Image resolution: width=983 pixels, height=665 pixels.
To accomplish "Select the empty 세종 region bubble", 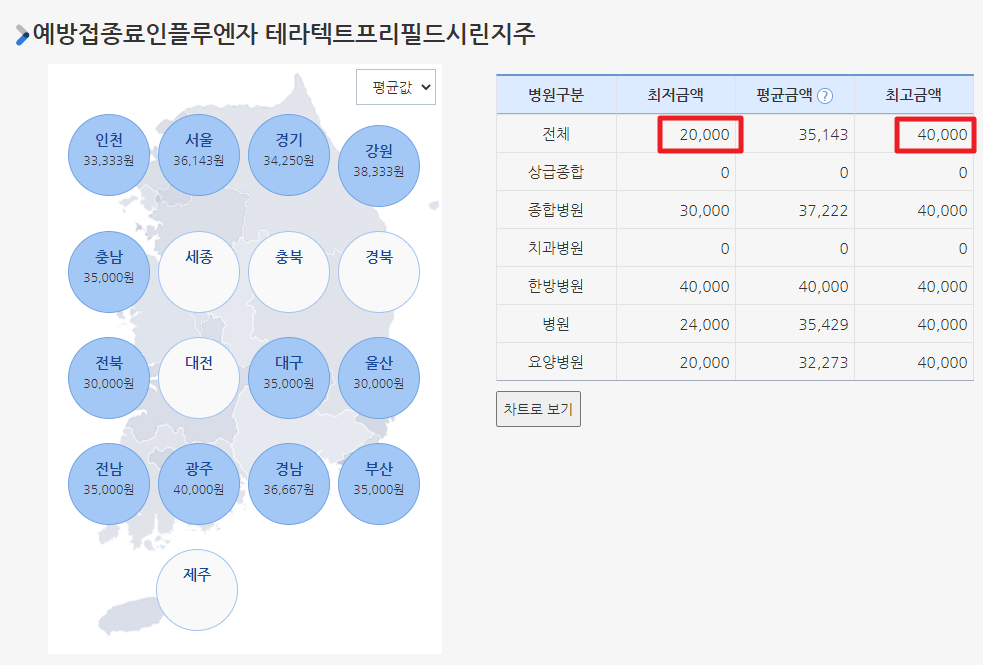I will 199,271.
